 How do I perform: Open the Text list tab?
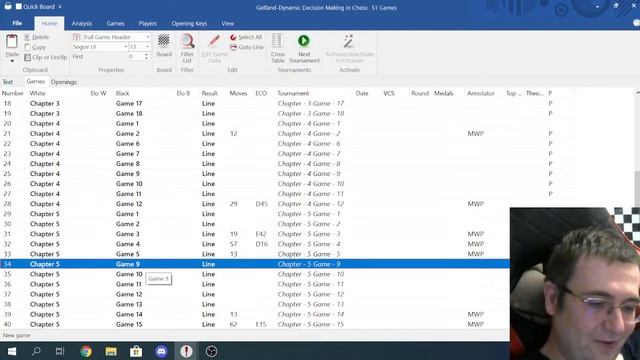(x=8, y=82)
